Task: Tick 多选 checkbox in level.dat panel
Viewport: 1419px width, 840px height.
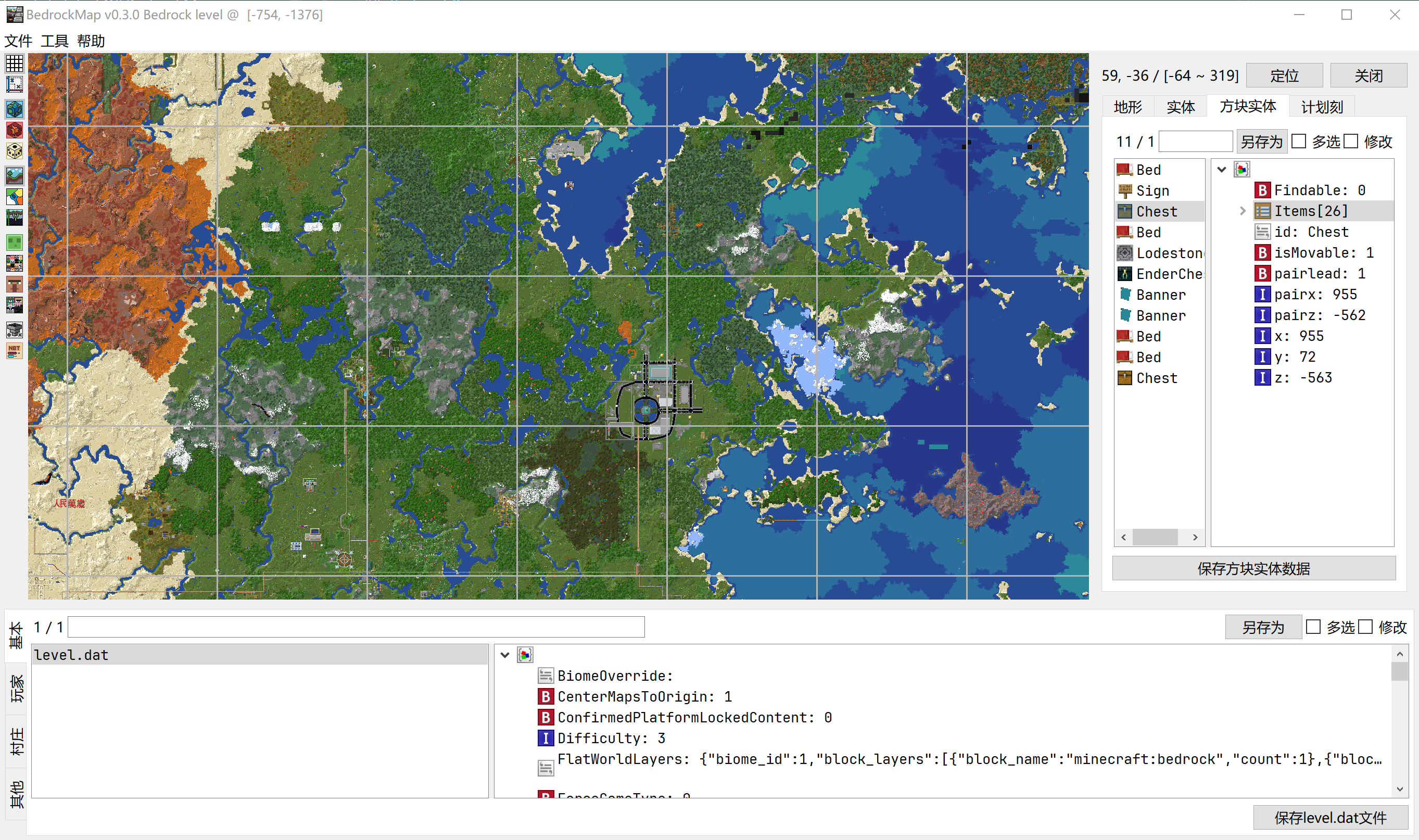Action: point(1313,627)
